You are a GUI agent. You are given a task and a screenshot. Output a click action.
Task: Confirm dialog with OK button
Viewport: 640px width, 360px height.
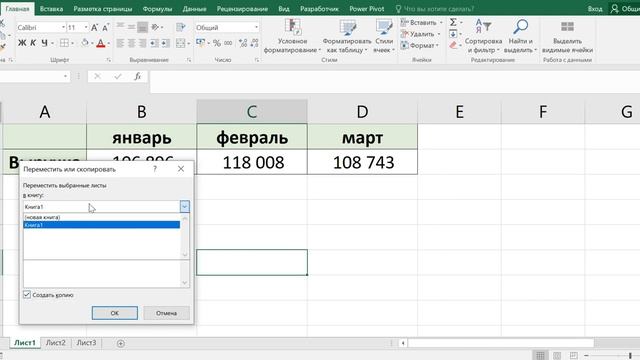coord(115,313)
